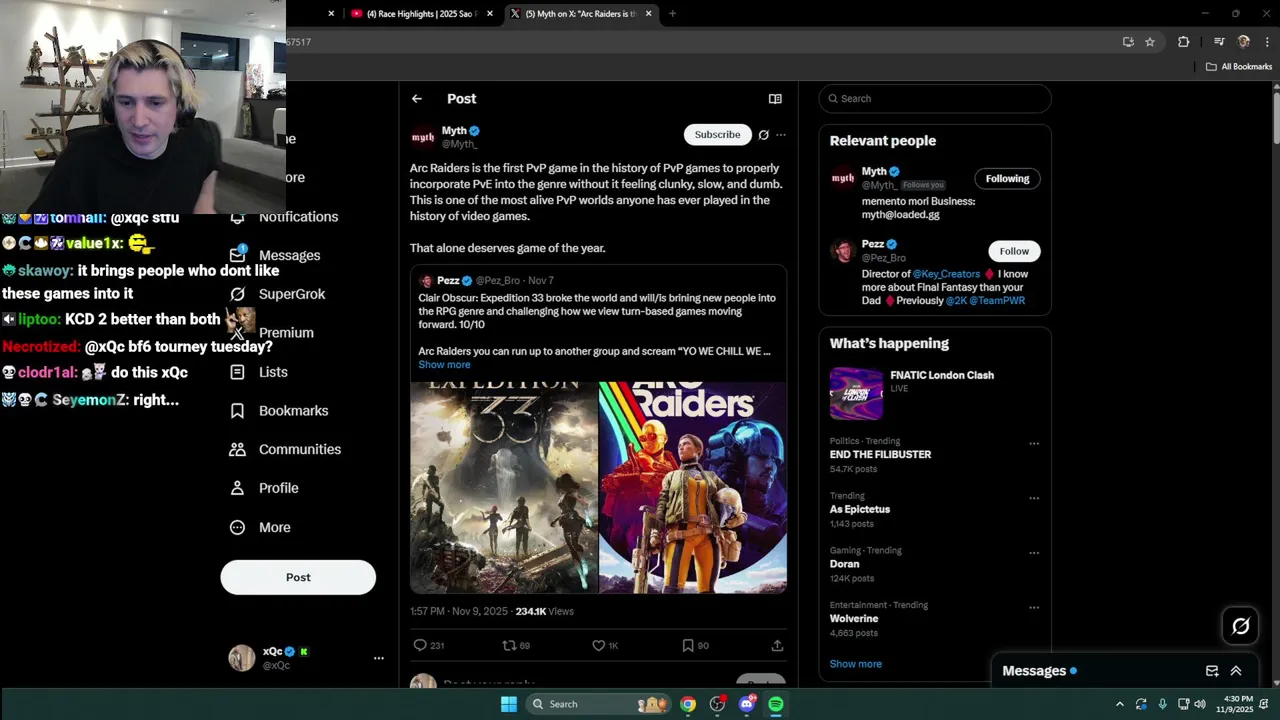
Task: Open the All Bookmarks folder
Action: click(x=1238, y=67)
